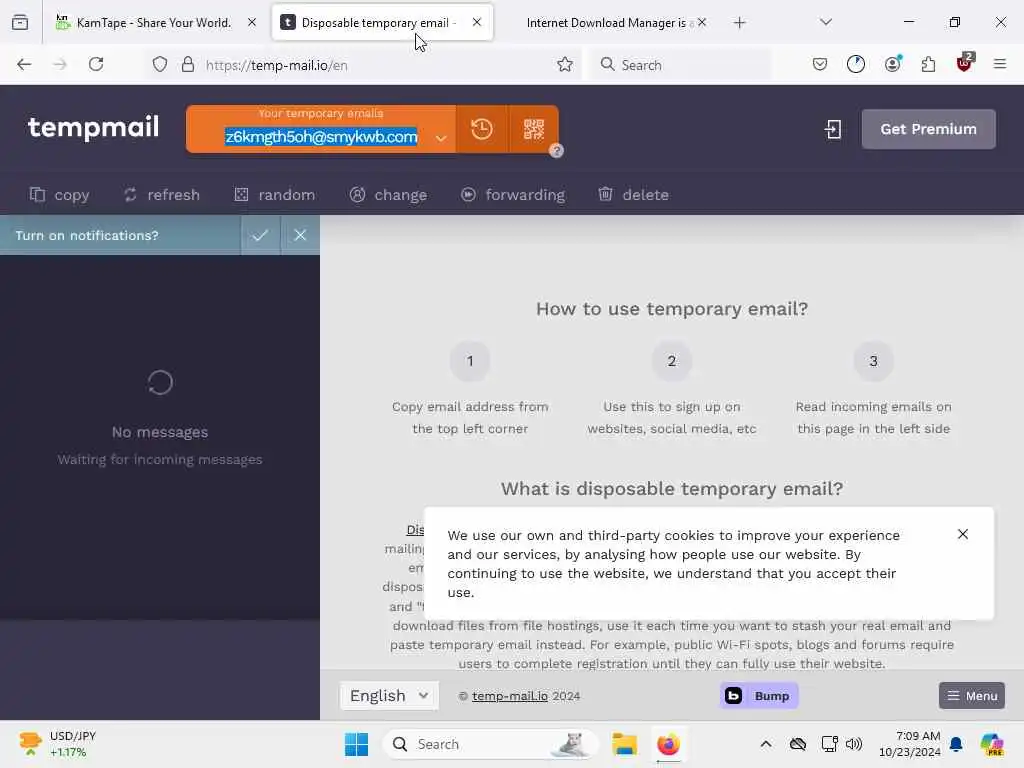Open the temp-mail.io footer link
Image resolution: width=1024 pixels, height=768 pixels.
[x=510, y=696]
